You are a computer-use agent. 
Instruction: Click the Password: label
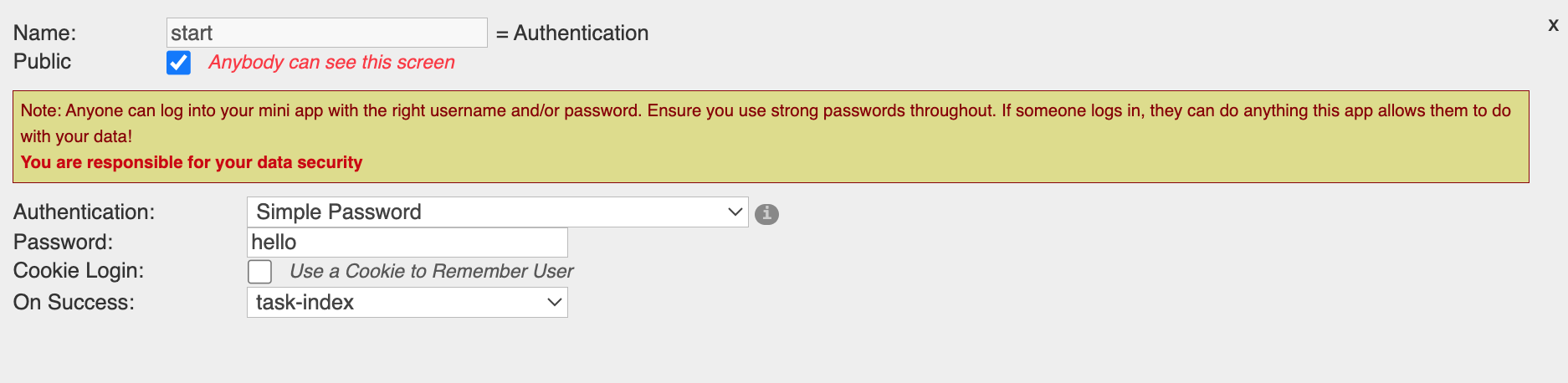pos(63,243)
